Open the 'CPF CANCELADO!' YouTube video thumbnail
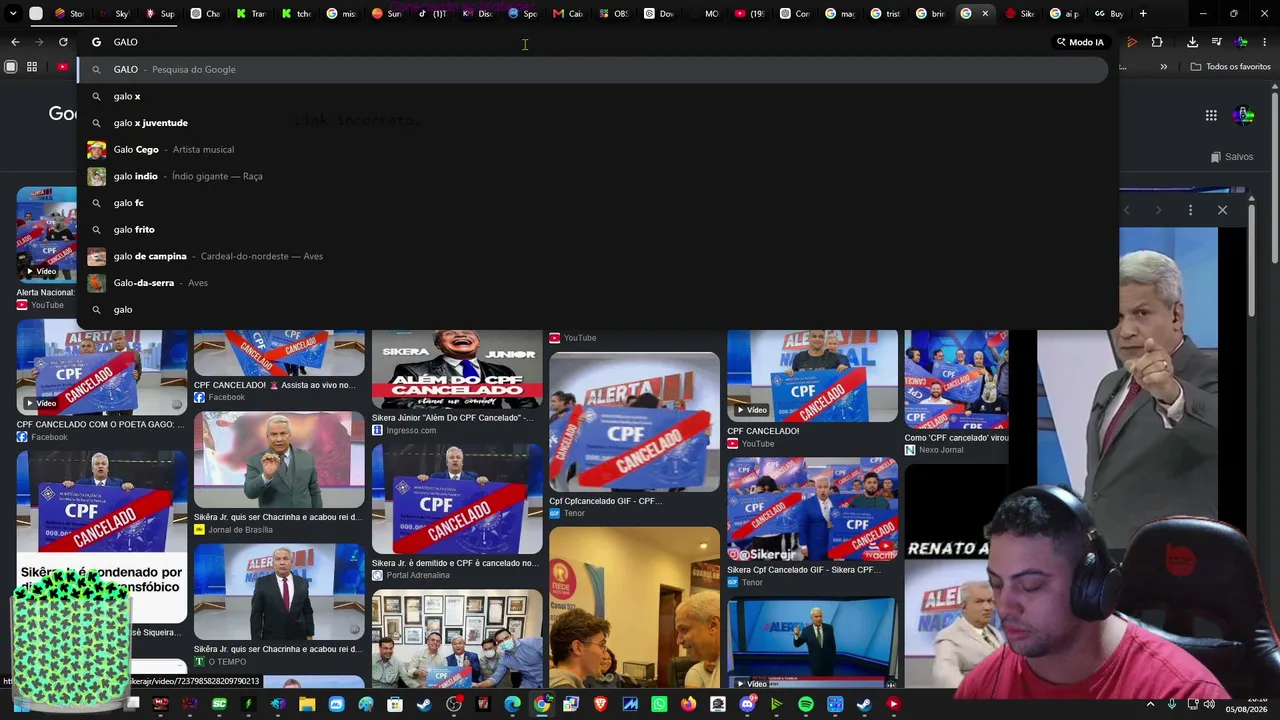This screenshot has height=720, width=1280. pyautogui.click(x=812, y=376)
